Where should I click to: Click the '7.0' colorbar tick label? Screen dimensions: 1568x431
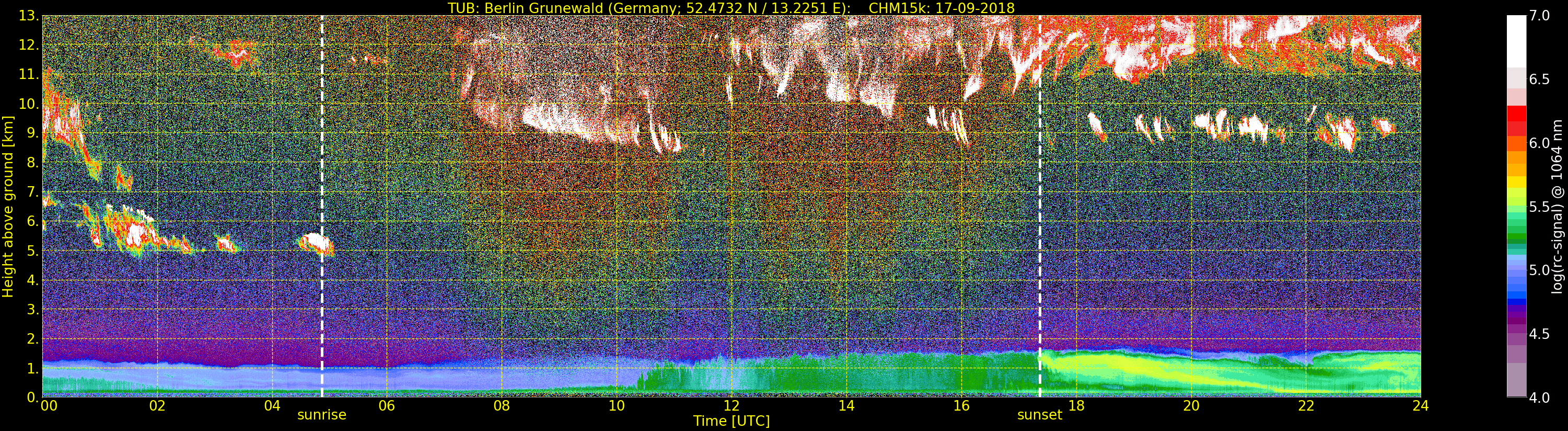click(1539, 16)
